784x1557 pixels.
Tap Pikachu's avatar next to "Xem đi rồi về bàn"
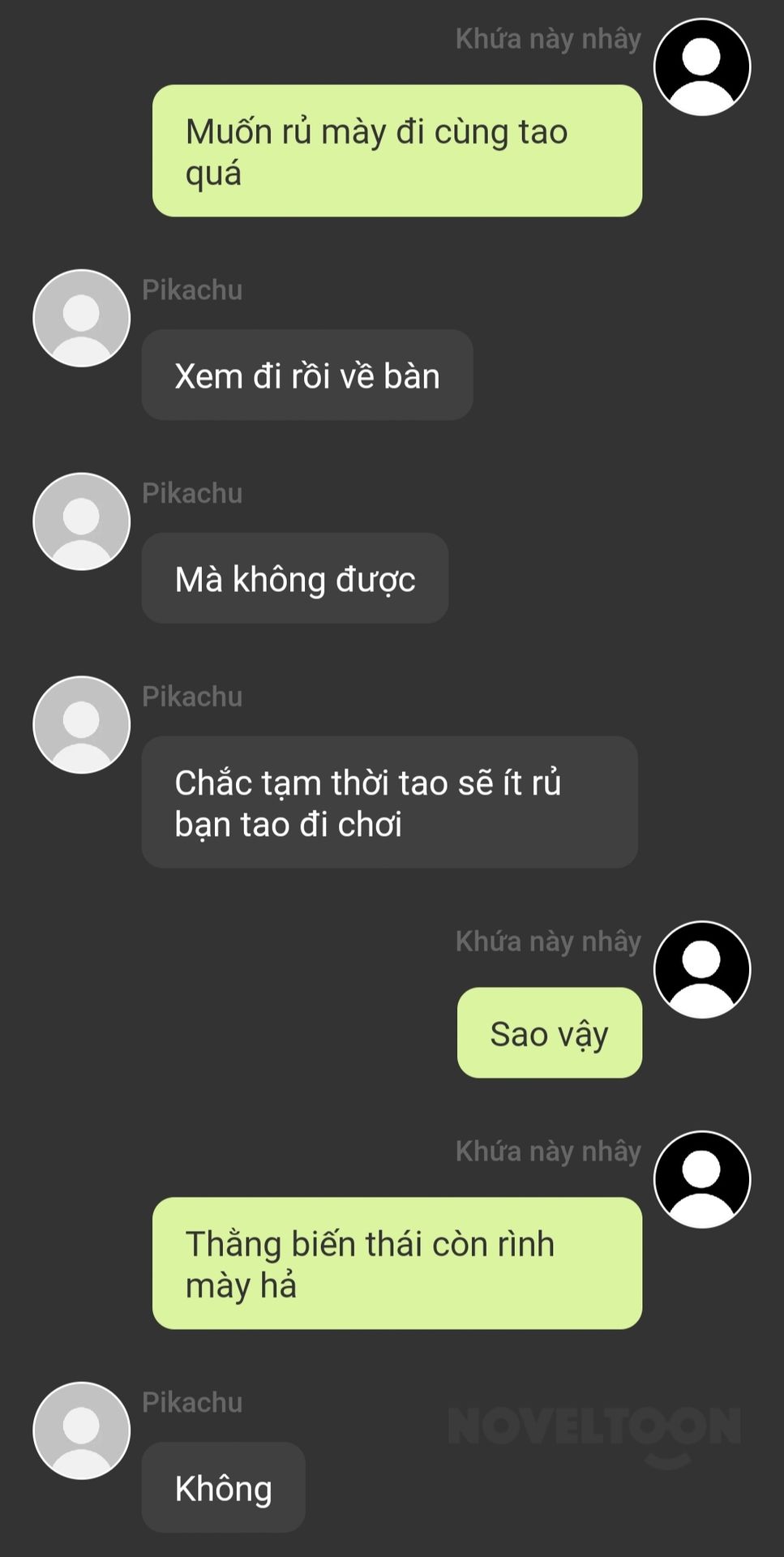tap(81, 318)
